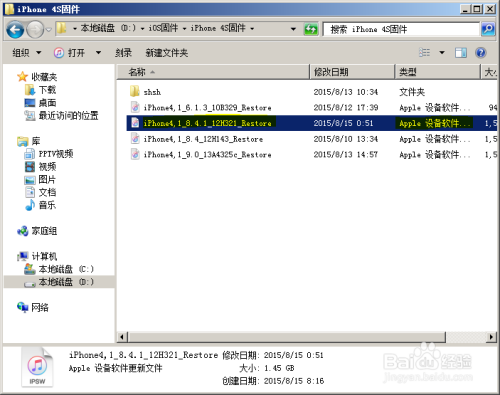The width and height of the screenshot is (500, 395).
Task: Click the 刻录 toolbar button
Action: click(x=123, y=53)
